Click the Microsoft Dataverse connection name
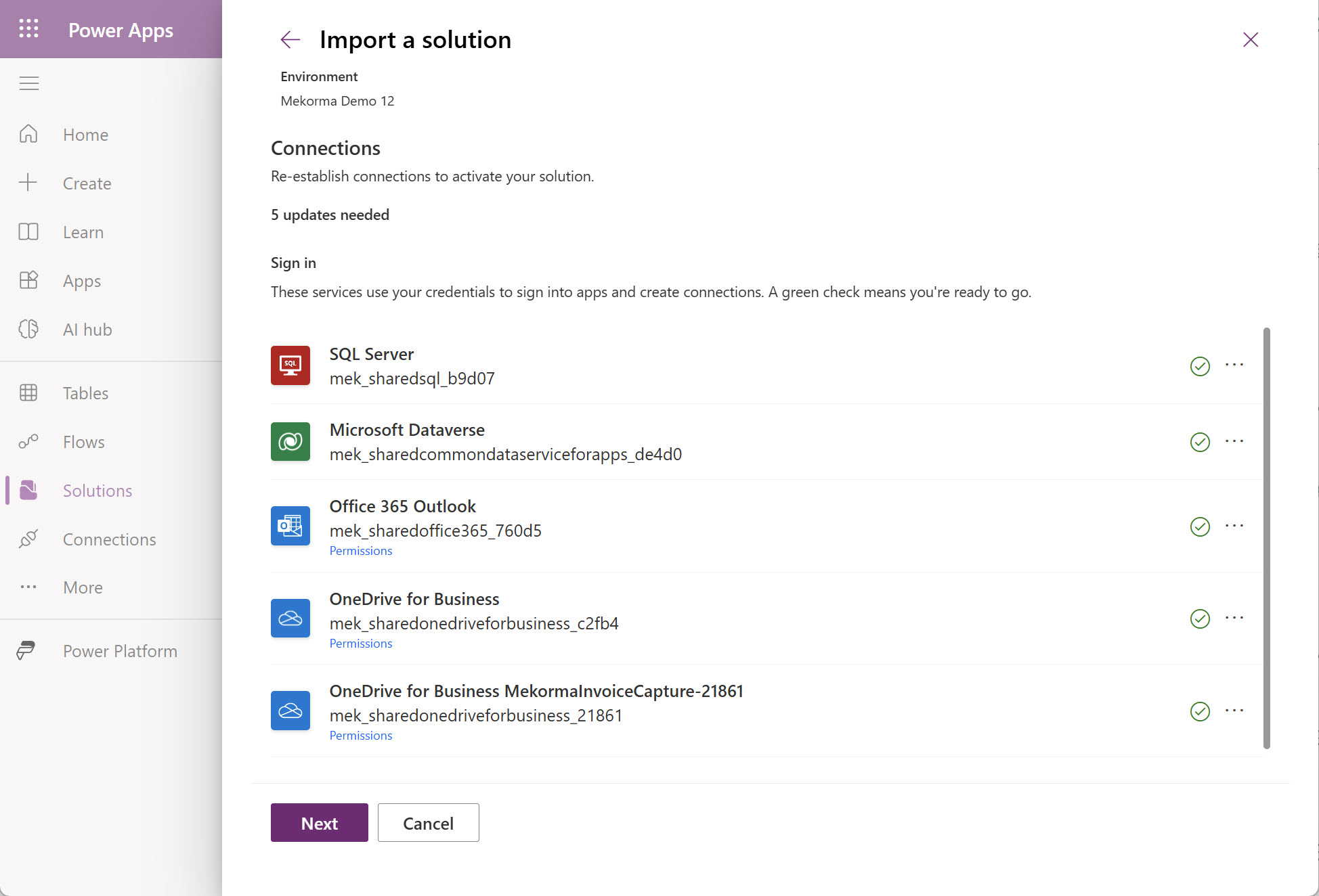Screen dimensions: 1319x896 pos(407,430)
